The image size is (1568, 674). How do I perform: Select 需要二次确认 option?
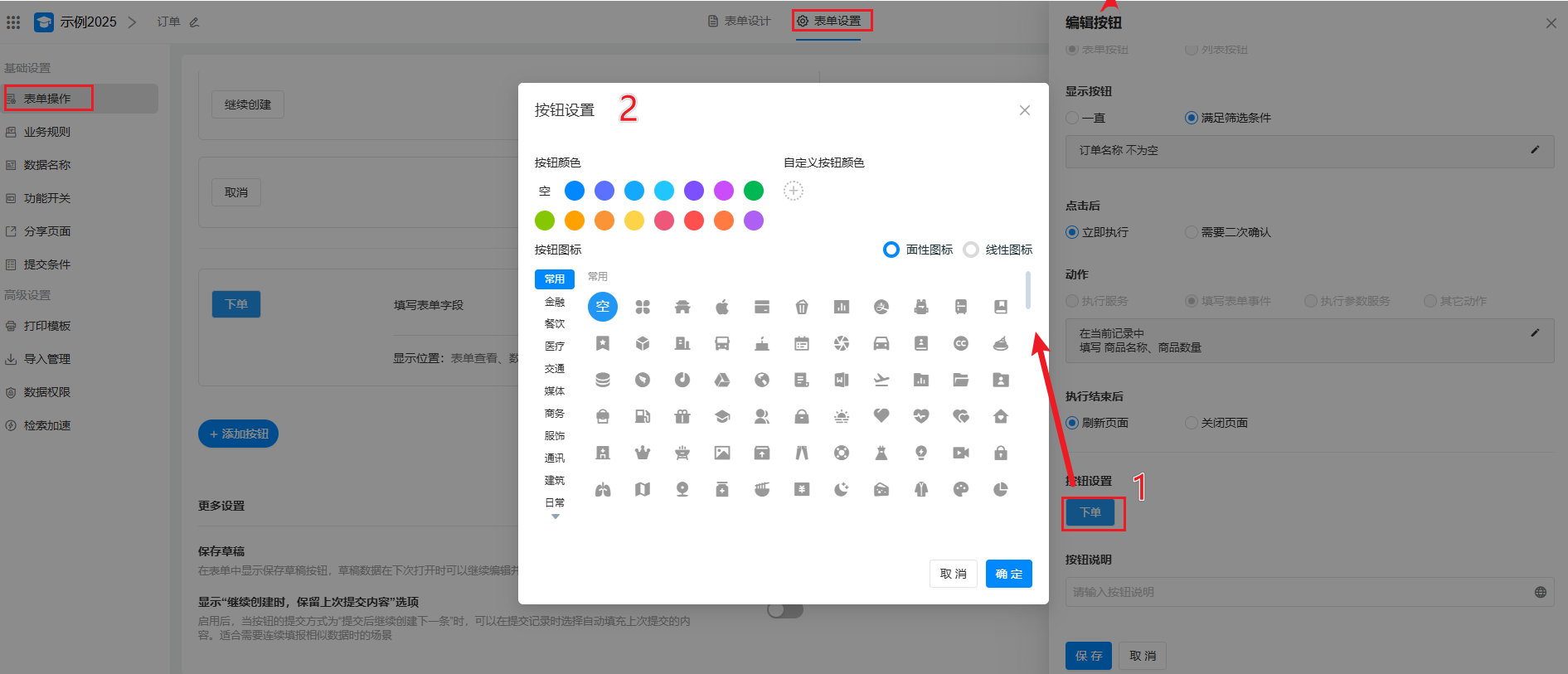(1192, 233)
